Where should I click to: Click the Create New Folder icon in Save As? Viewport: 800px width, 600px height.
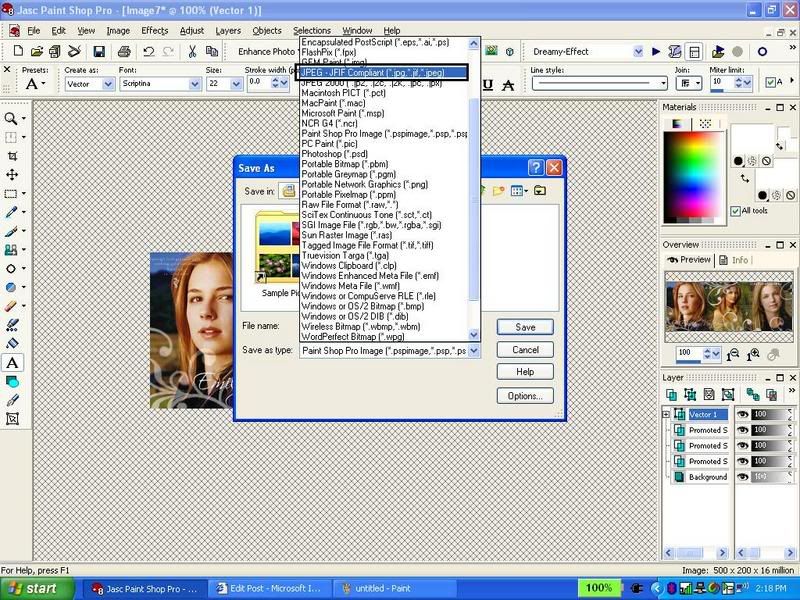click(498, 191)
